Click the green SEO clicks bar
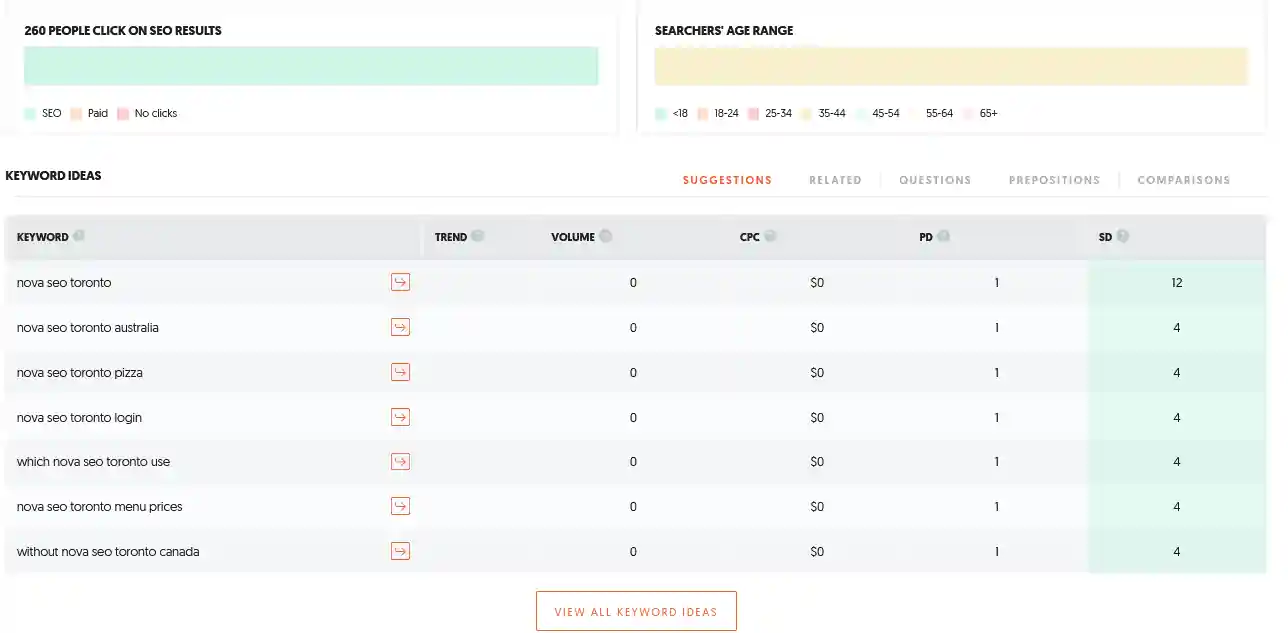The height and width of the screenshot is (633, 1288). [x=311, y=66]
